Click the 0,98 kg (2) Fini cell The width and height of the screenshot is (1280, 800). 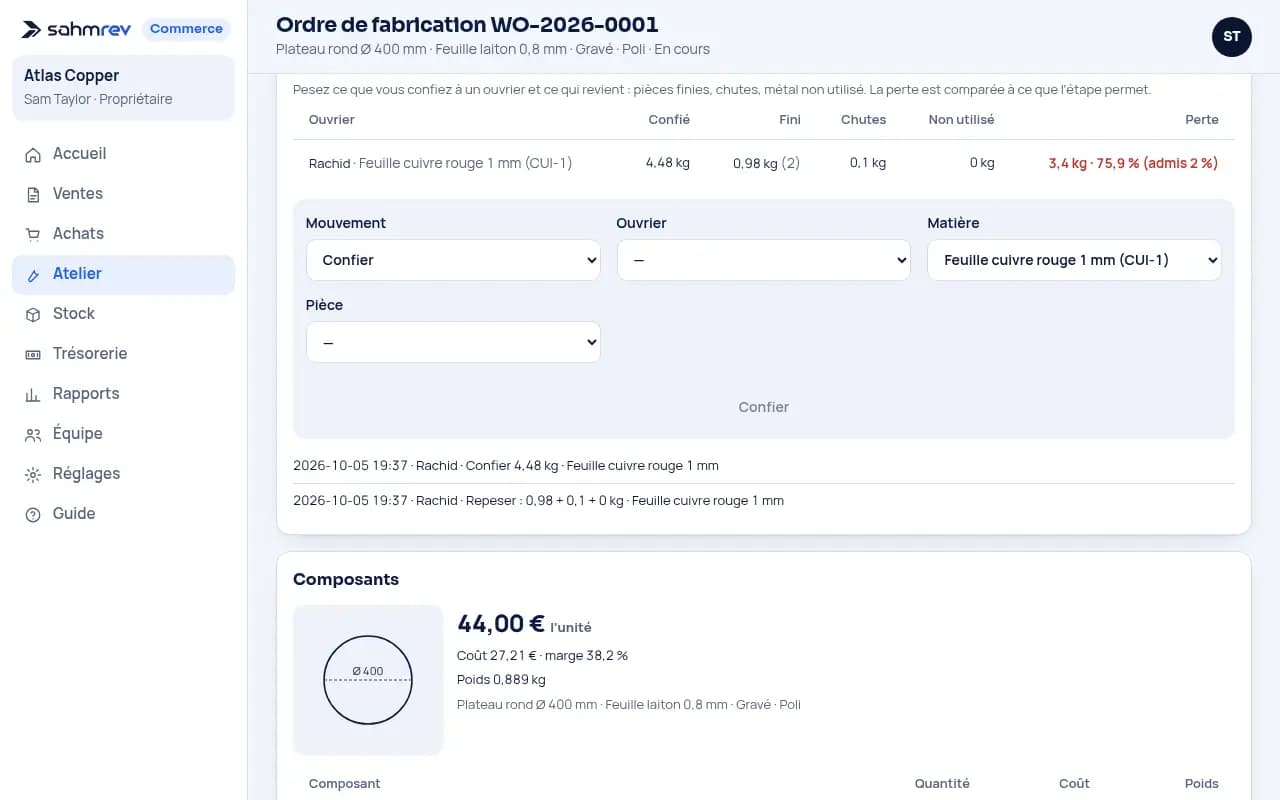(766, 163)
